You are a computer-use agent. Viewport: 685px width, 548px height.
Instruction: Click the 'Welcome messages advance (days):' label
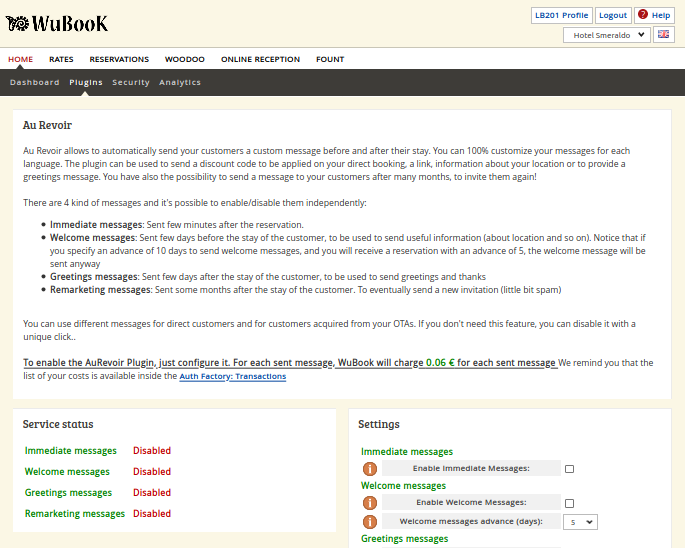(471, 521)
